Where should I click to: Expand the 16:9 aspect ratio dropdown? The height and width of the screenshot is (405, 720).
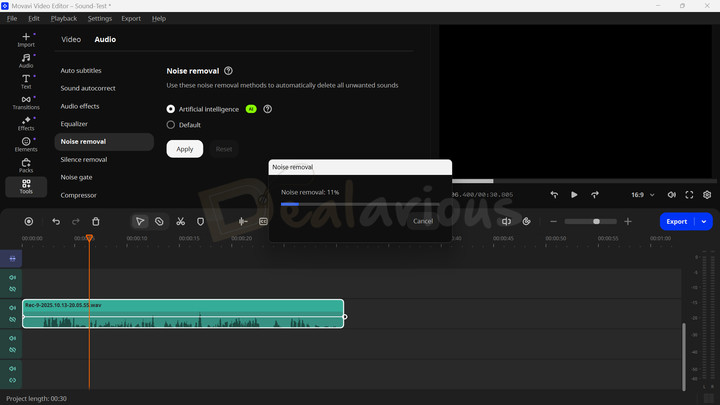[645, 194]
